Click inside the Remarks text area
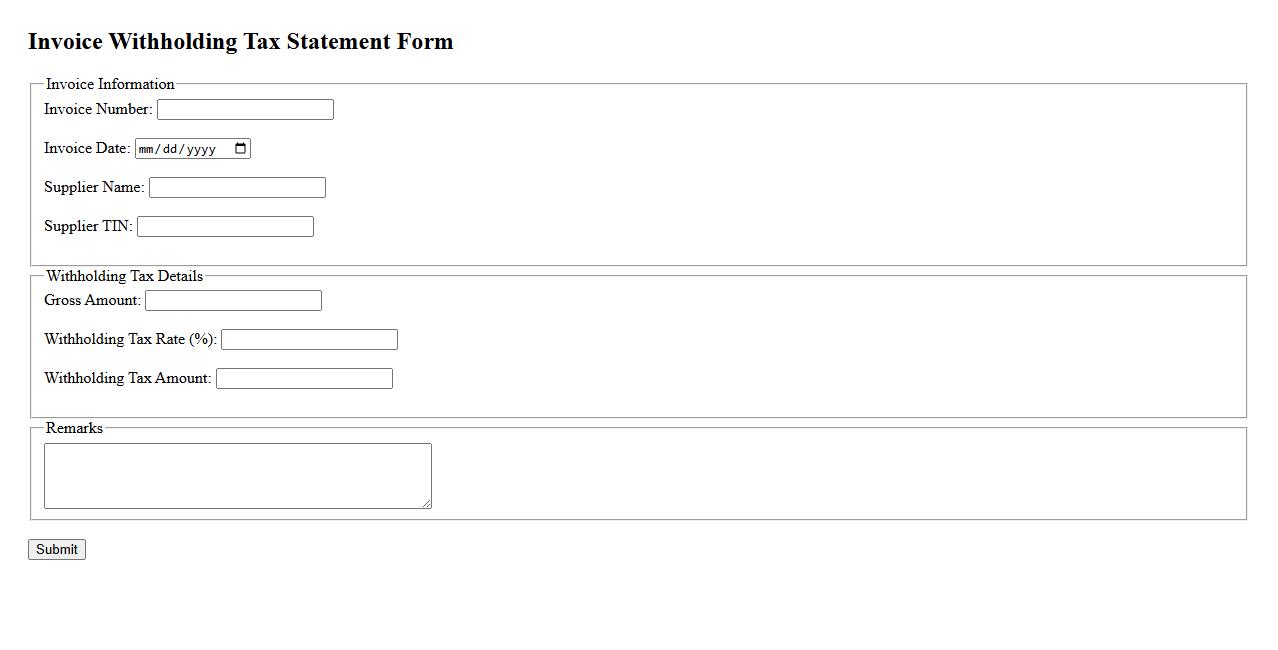The image size is (1278, 650). pos(237,476)
